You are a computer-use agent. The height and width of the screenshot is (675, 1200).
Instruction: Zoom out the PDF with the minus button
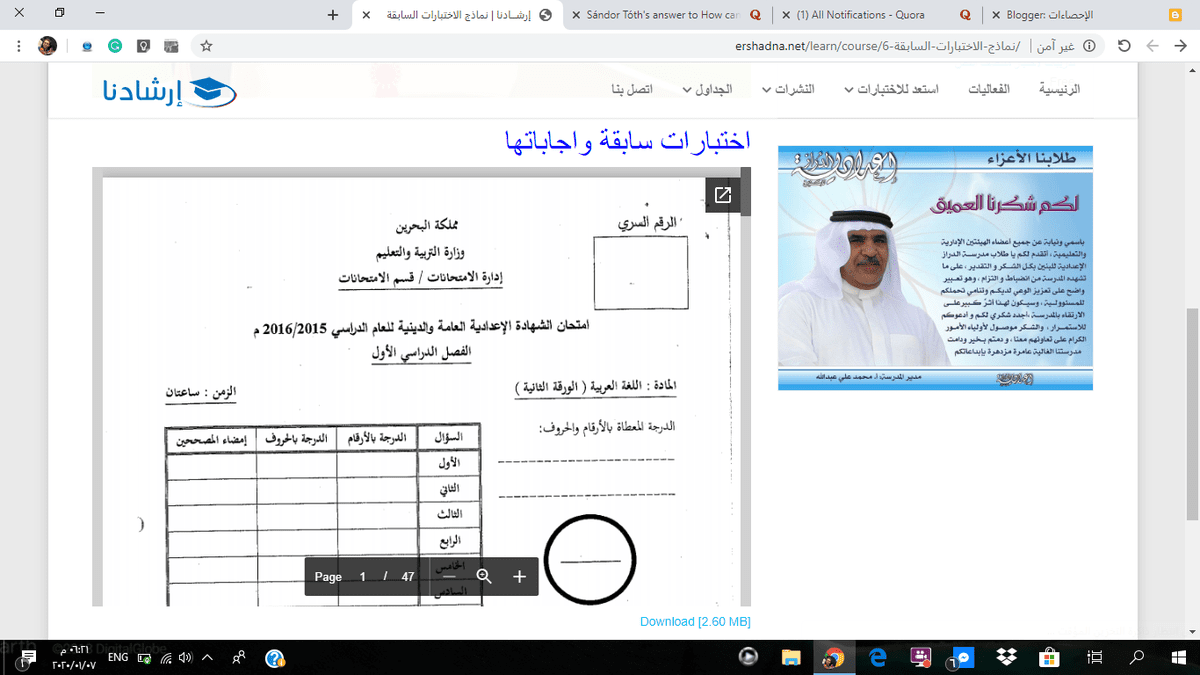[x=449, y=576]
